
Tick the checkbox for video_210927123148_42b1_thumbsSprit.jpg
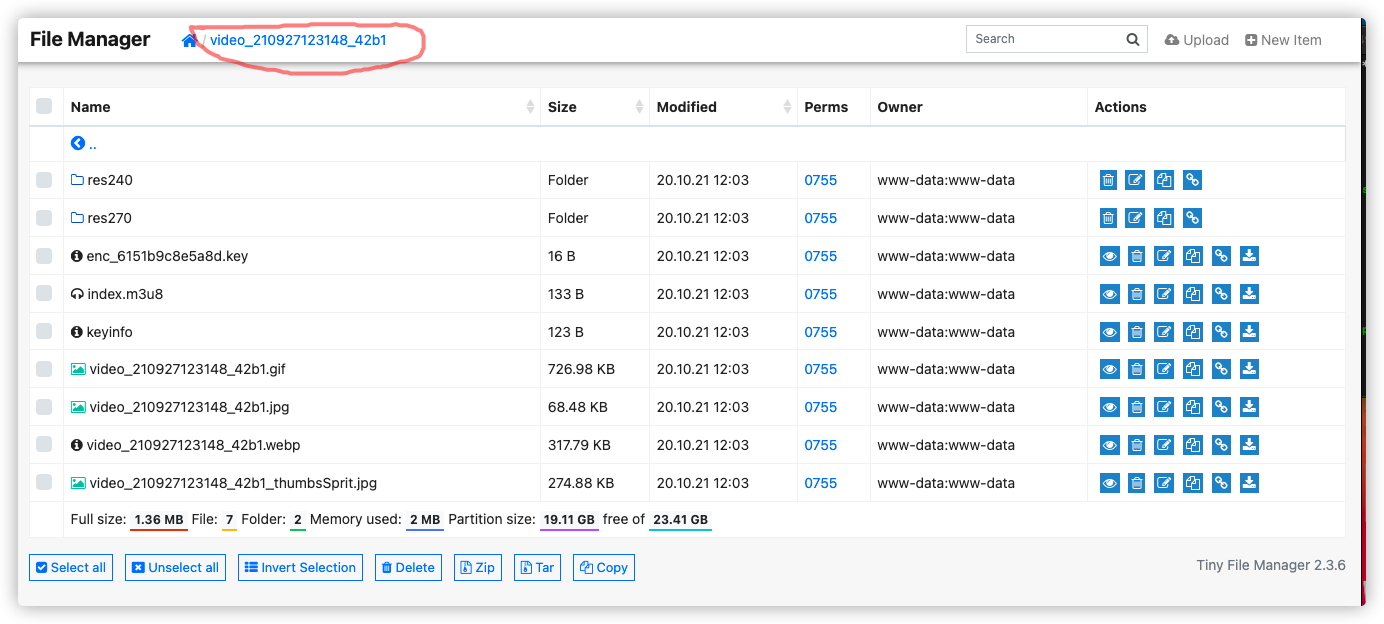43,482
